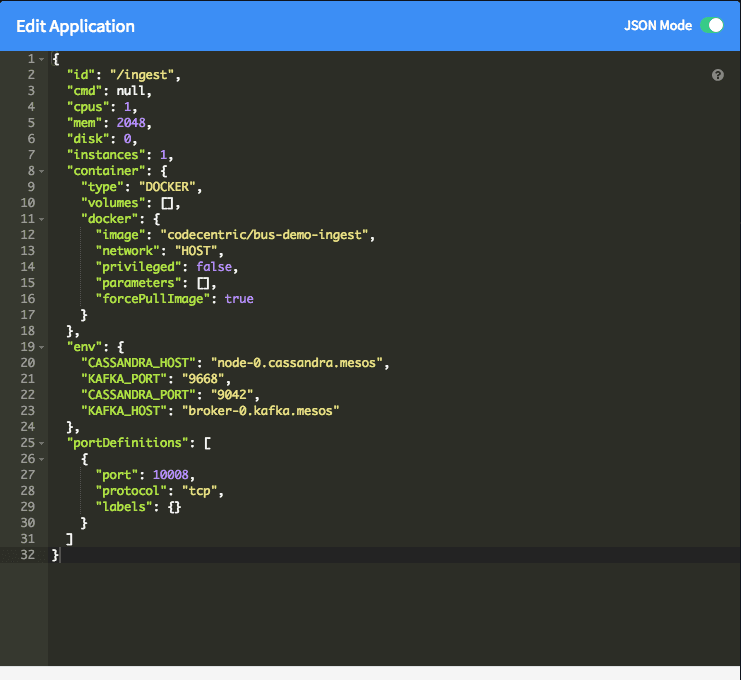This screenshot has height=680, width=741.
Task: Click line number 32 in the gutter
Action: 26,555
